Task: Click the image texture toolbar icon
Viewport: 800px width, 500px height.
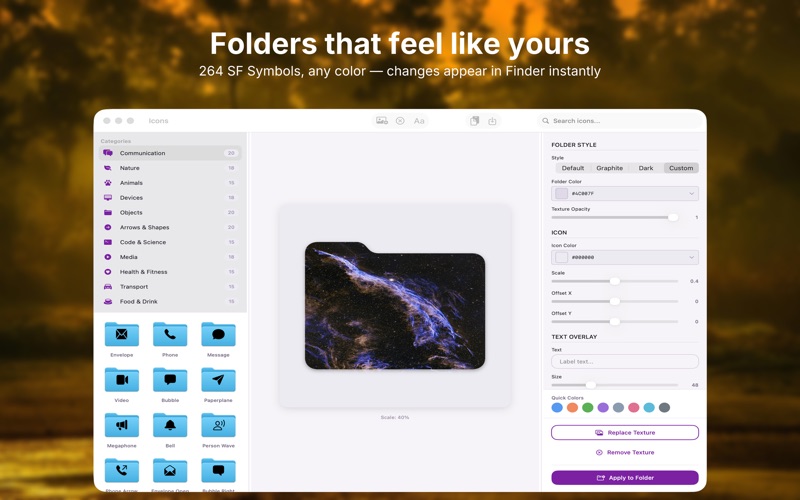Action: click(x=382, y=121)
